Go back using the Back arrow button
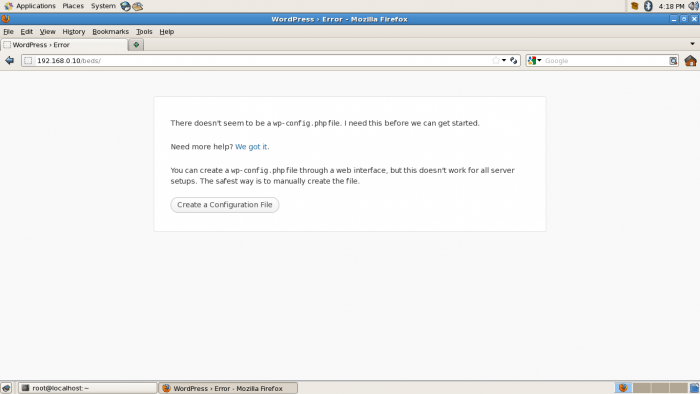This screenshot has width=700, height=394. click(9, 60)
